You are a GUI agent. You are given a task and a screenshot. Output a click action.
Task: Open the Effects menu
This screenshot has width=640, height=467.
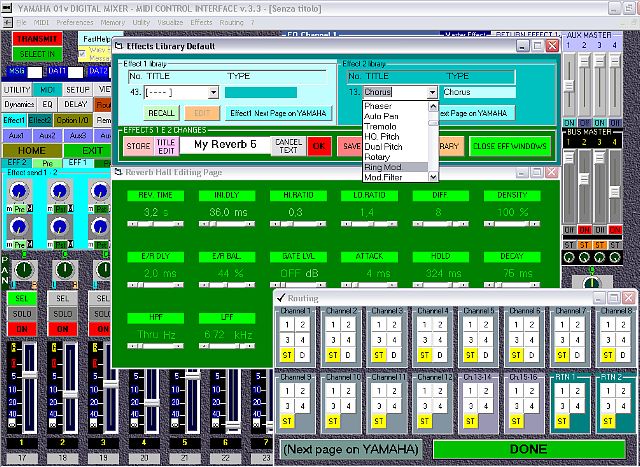(x=201, y=22)
